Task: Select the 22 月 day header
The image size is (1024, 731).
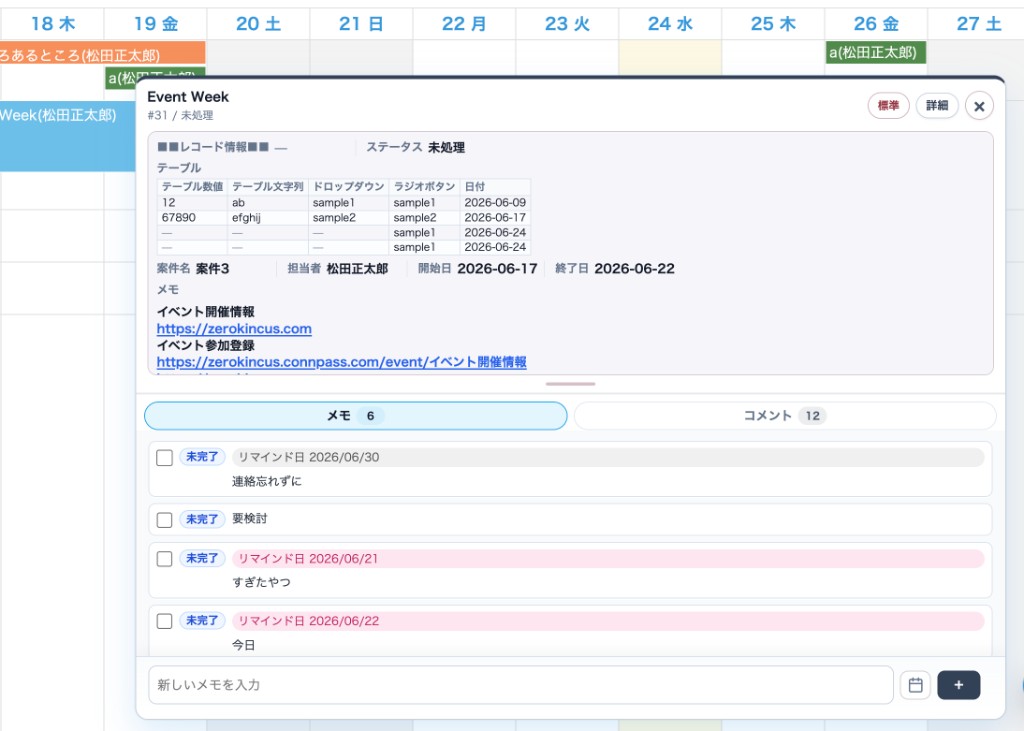Action: [x=464, y=24]
